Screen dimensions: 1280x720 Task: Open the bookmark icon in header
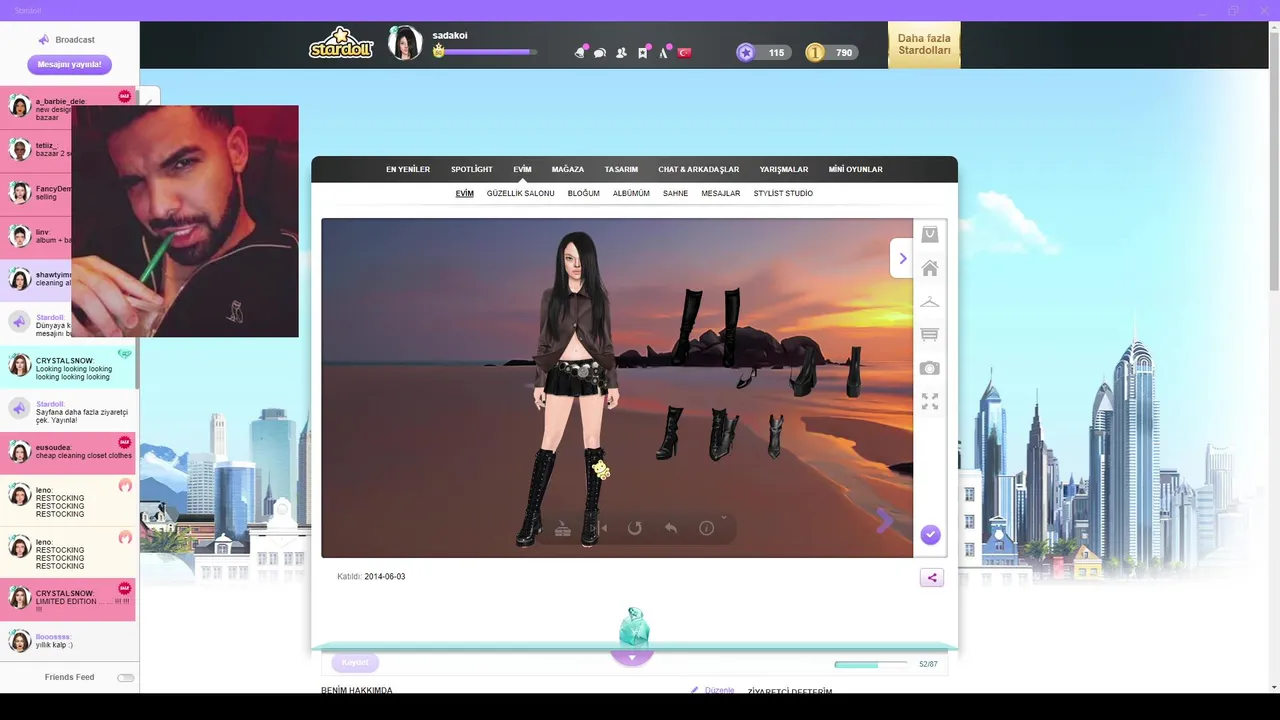[x=643, y=52]
